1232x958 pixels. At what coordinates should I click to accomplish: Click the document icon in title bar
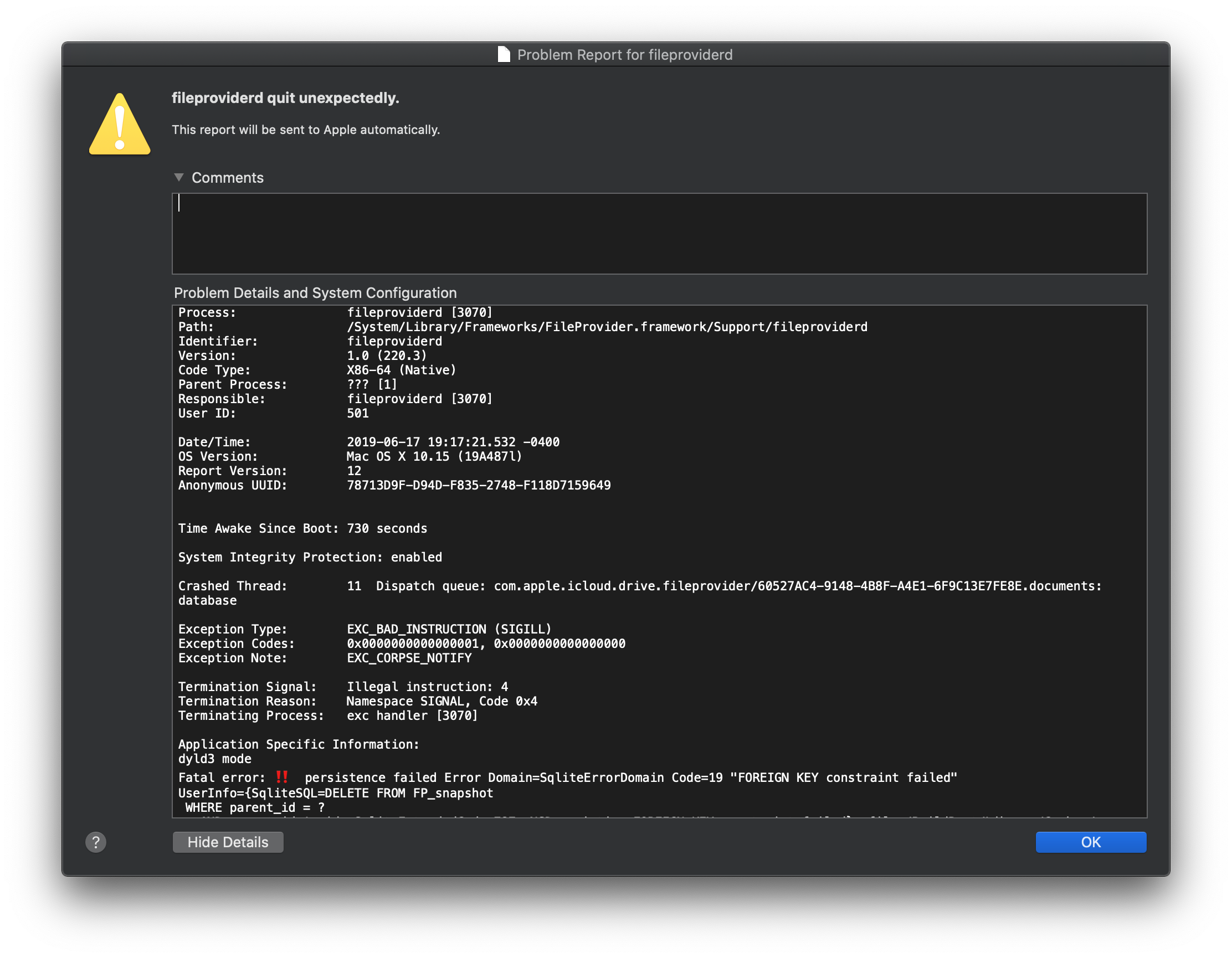click(x=504, y=55)
